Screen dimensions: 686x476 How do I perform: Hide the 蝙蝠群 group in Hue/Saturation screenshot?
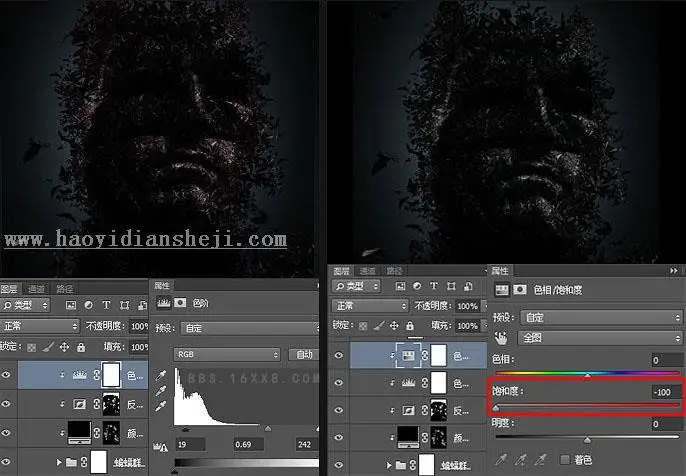[x=338, y=465]
